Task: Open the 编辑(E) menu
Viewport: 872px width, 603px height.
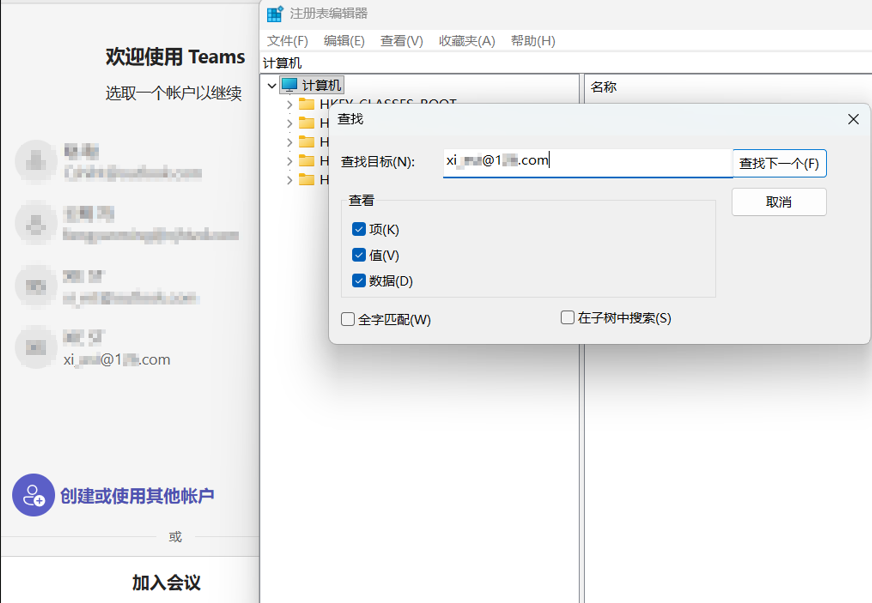Action: click(344, 41)
